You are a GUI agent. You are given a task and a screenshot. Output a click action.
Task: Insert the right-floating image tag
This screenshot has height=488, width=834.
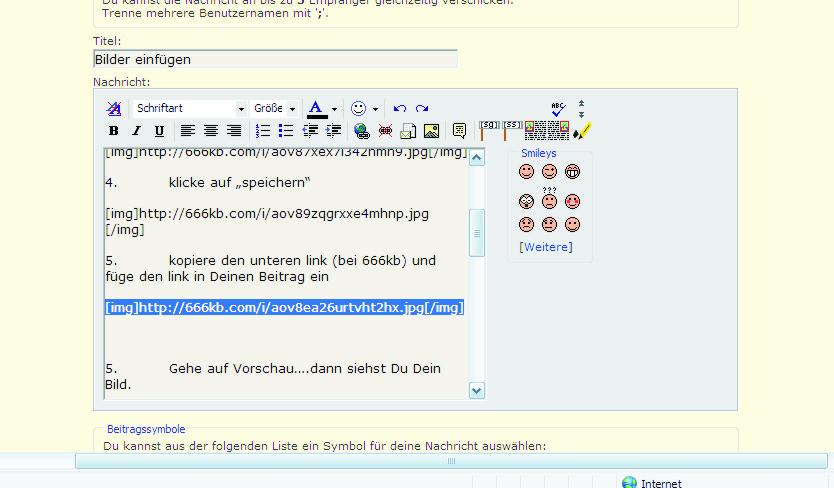click(x=558, y=131)
